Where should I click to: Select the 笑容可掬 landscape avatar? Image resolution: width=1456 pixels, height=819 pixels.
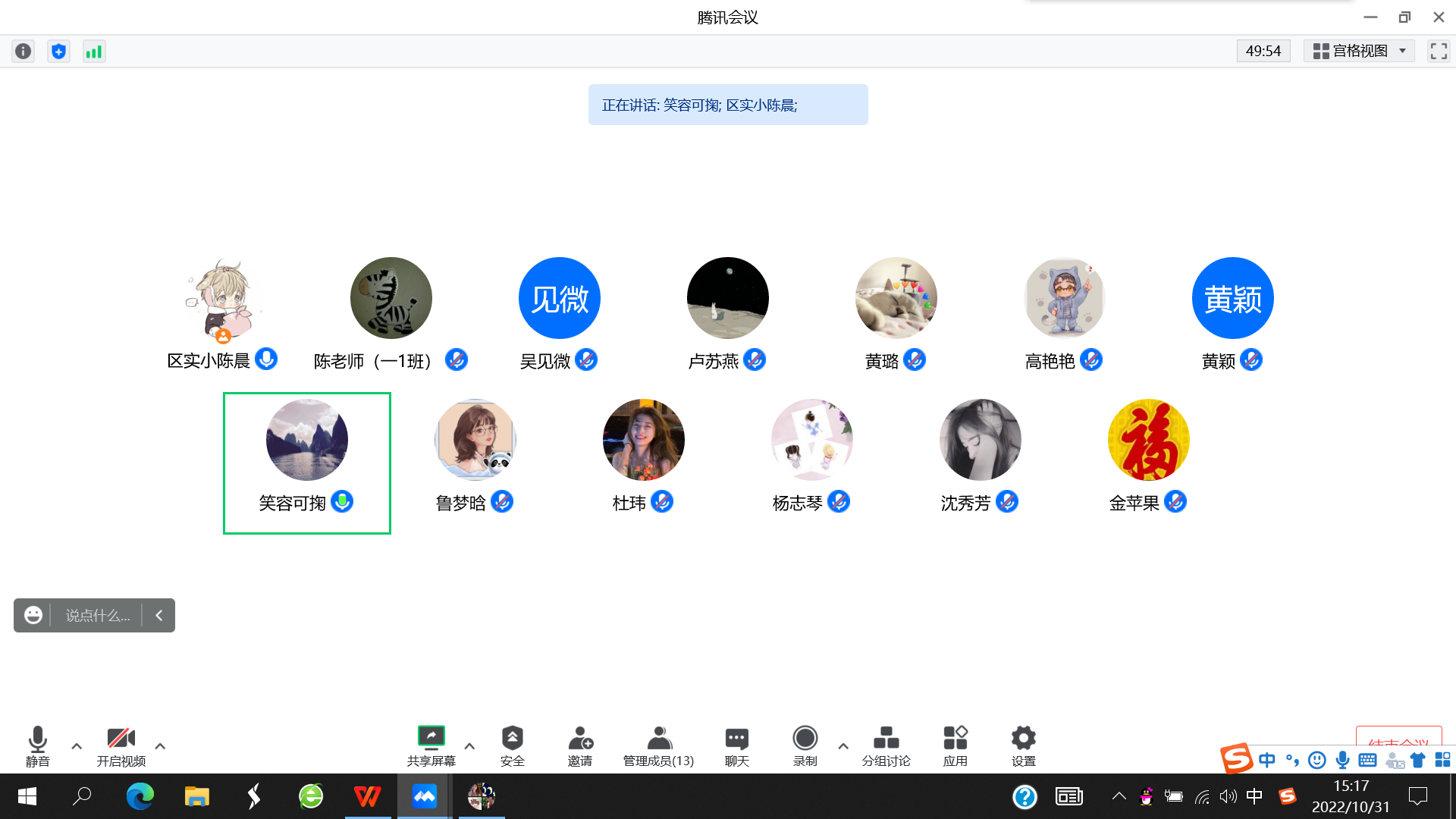(307, 440)
